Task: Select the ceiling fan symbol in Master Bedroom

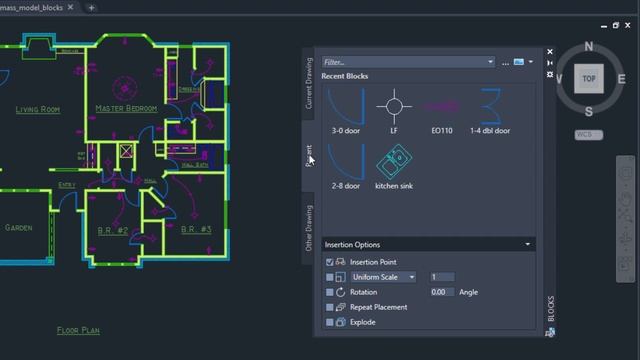Action: [125, 88]
